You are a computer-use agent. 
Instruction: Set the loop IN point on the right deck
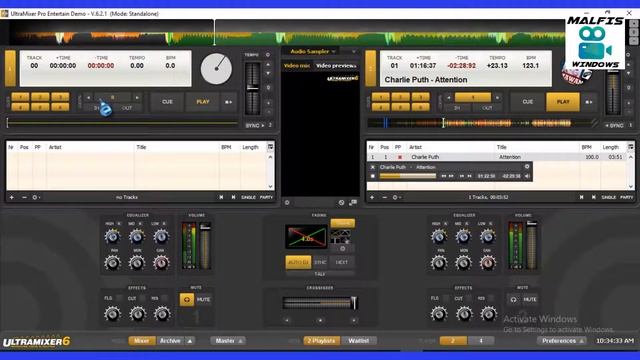[x=457, y=108]
